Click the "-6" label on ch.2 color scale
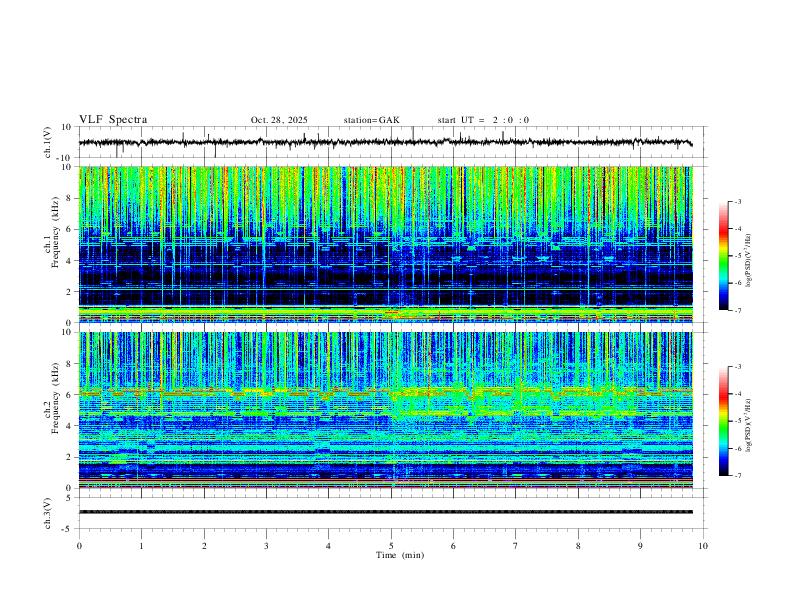This screenshot has width=792, height=612. pos(738,448)
